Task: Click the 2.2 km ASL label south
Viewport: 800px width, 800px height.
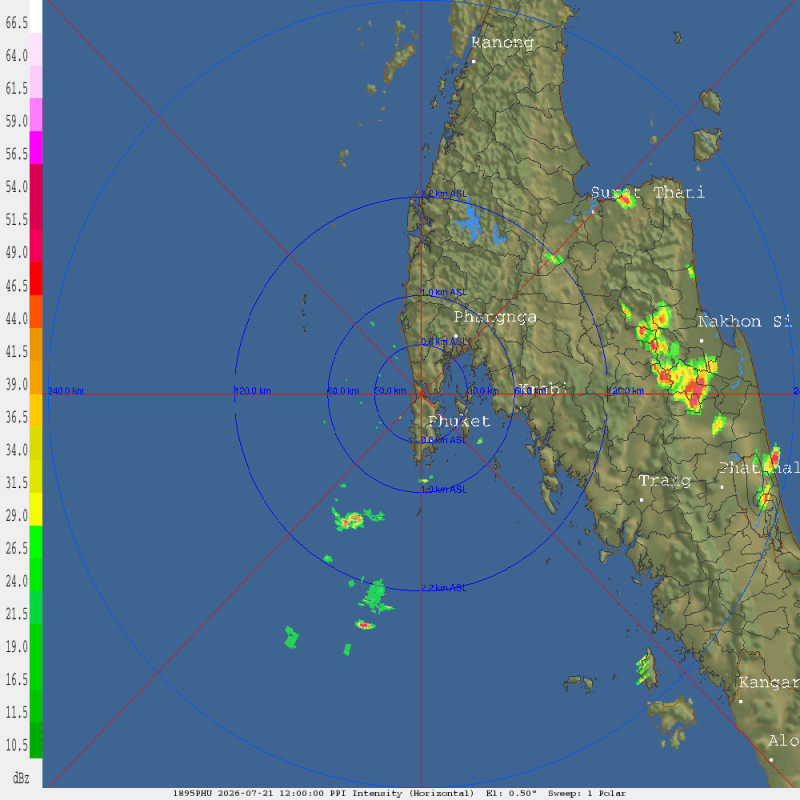Action: click(444, 588)
